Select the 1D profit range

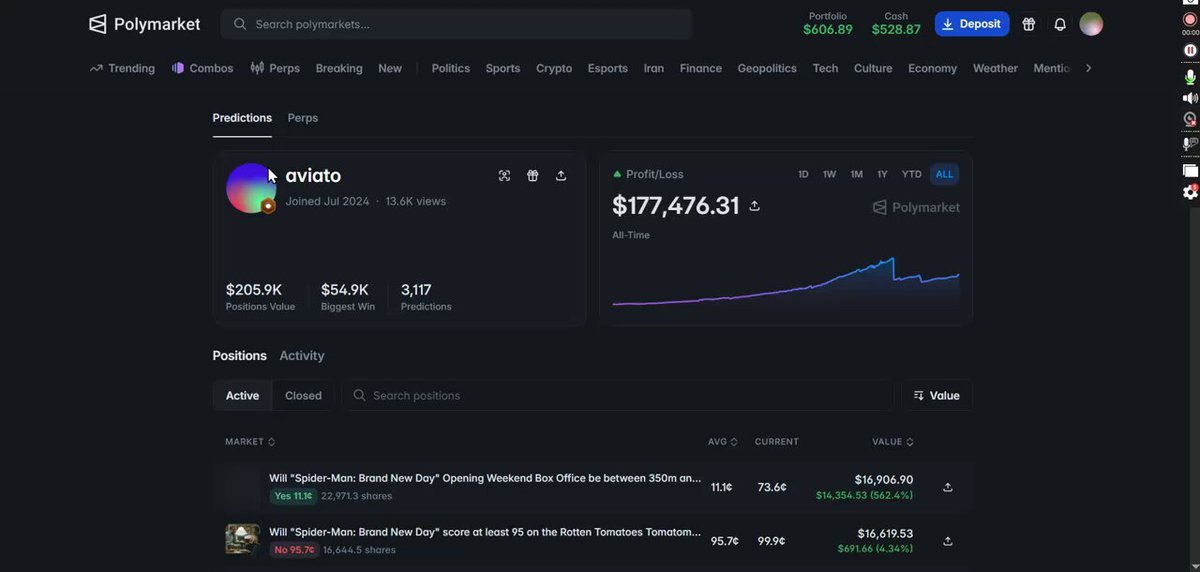tap(803, 174)
